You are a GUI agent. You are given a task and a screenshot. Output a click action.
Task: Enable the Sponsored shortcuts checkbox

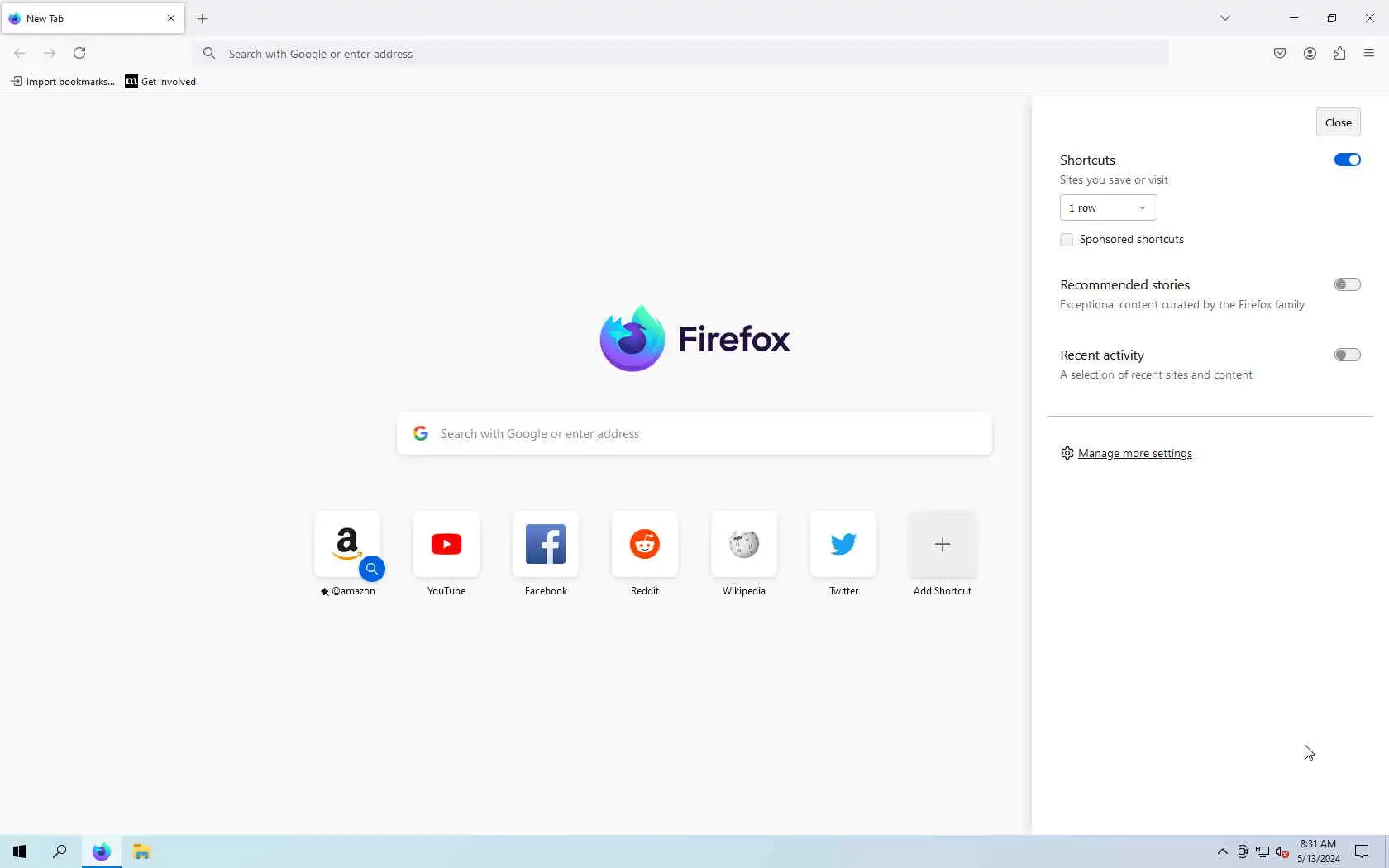[x=1067, y=240]
